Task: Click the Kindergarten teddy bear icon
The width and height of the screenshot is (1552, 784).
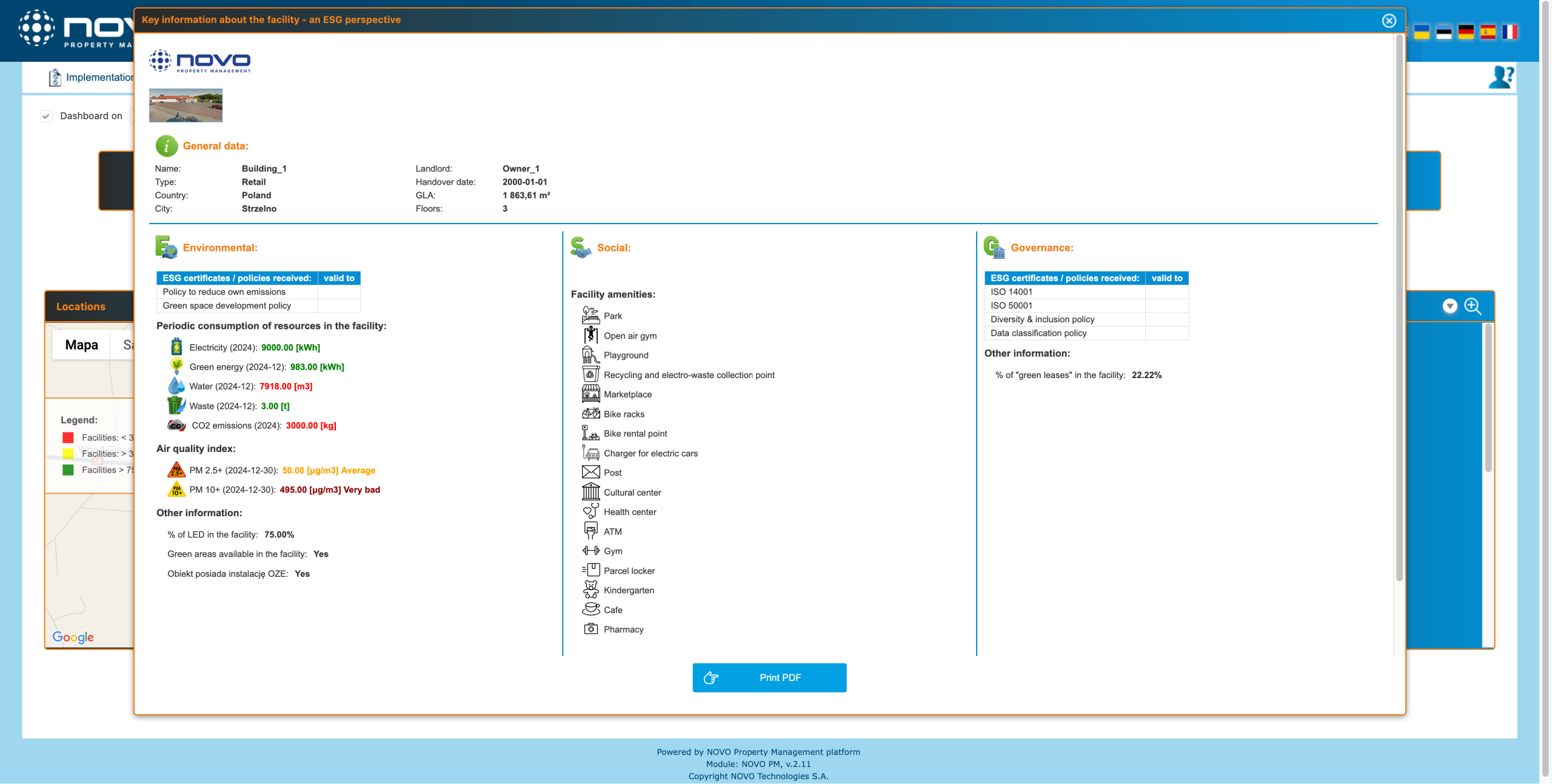Action: pos(590,590)
